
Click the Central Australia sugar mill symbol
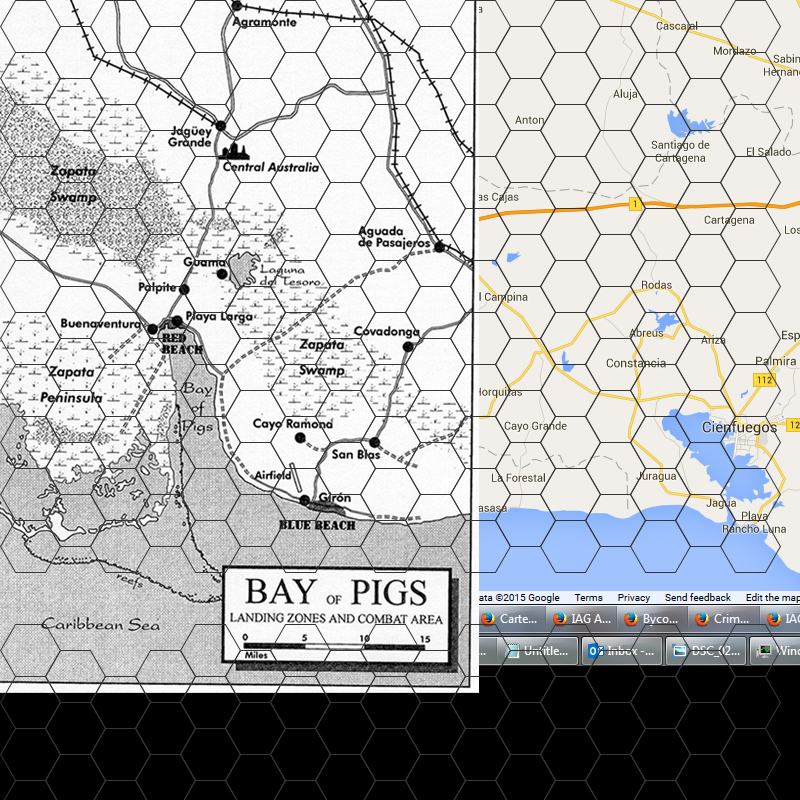coord(235,151)
